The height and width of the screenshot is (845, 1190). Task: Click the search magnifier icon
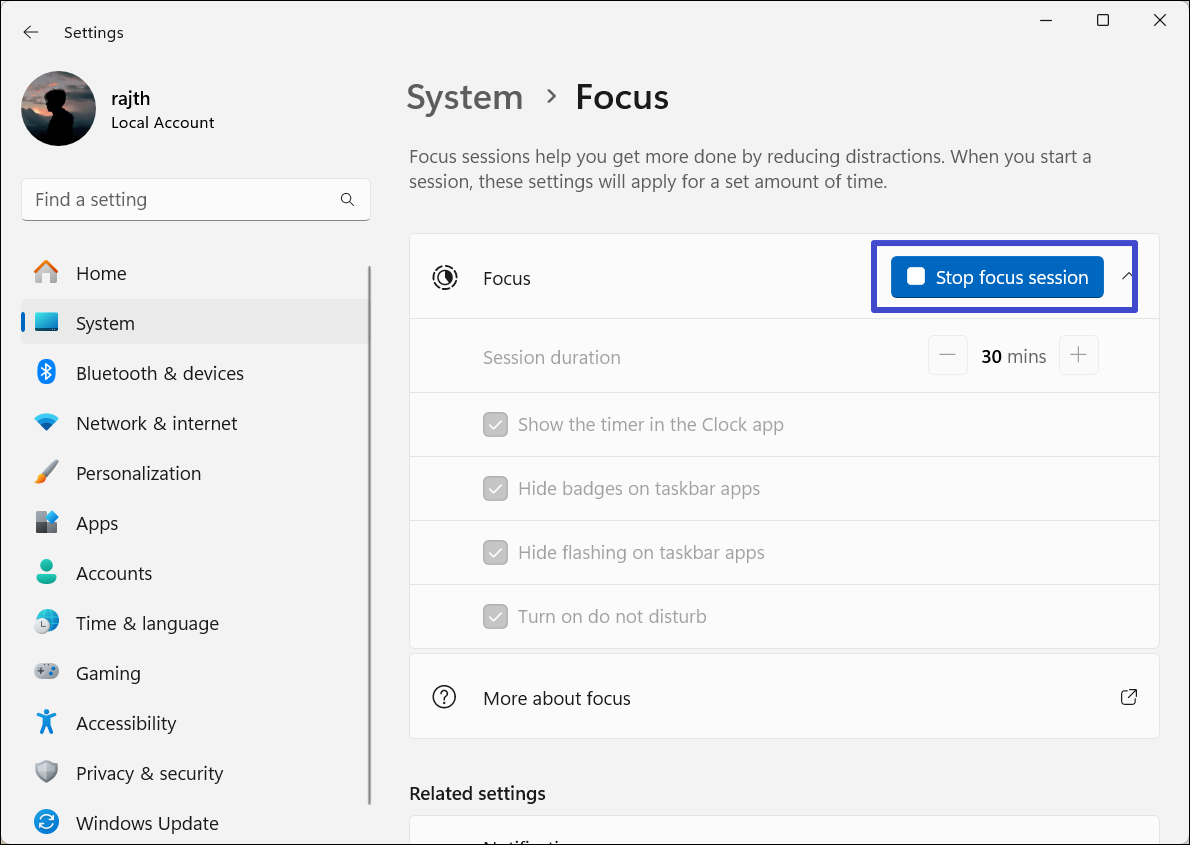[347, 200]
